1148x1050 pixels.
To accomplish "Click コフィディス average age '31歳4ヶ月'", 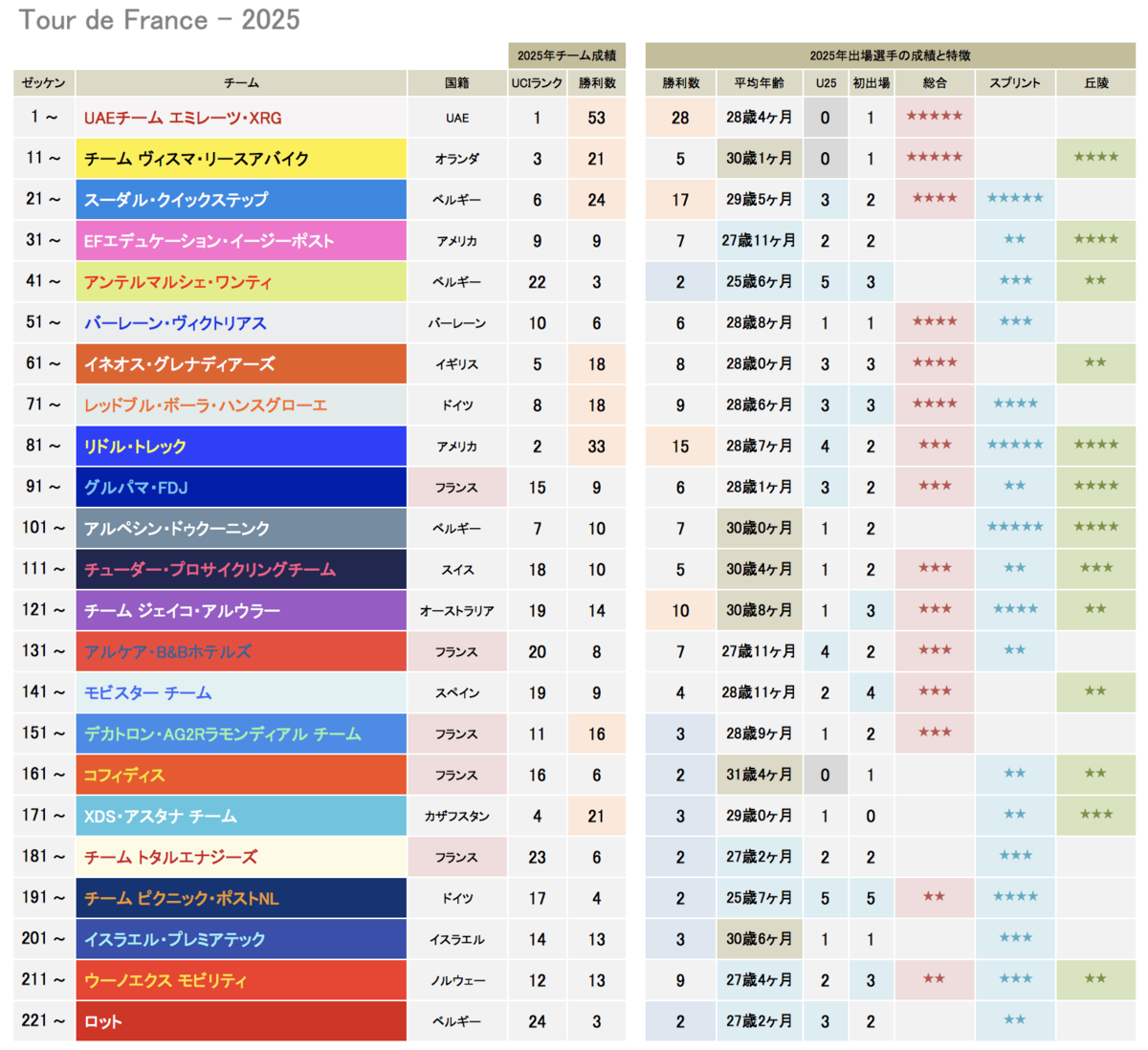I will [759, 776].
